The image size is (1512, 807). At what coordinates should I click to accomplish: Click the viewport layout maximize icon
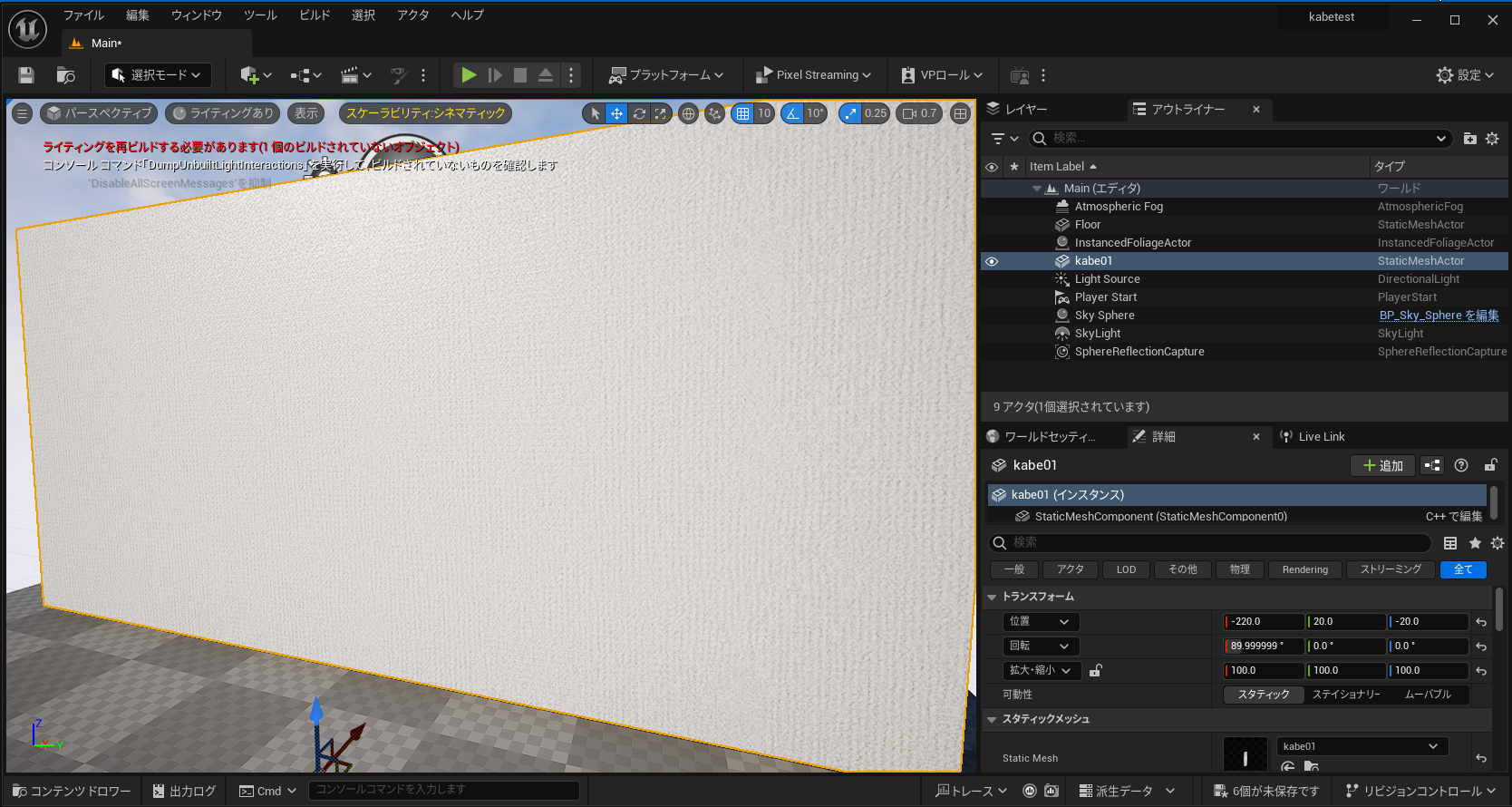[961, 113]
